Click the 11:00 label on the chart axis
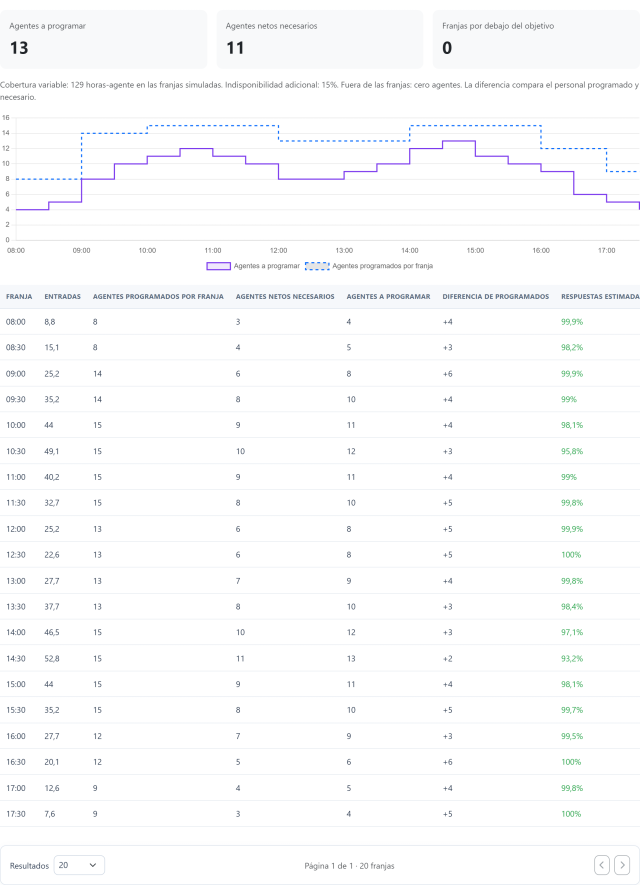640x885 pixels. point(213,250)
